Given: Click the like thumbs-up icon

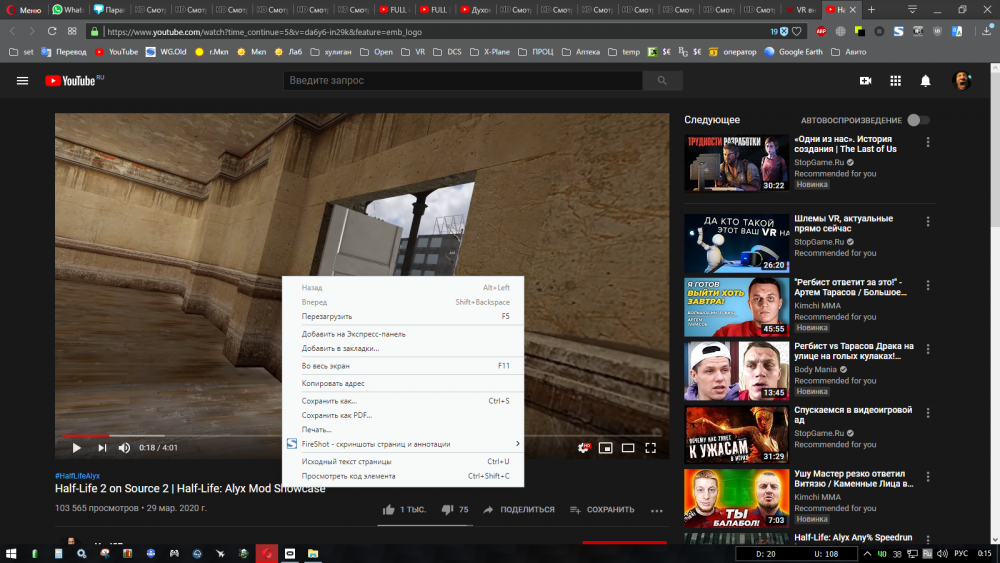Looking at the screenshot, I should coord(388,510).
